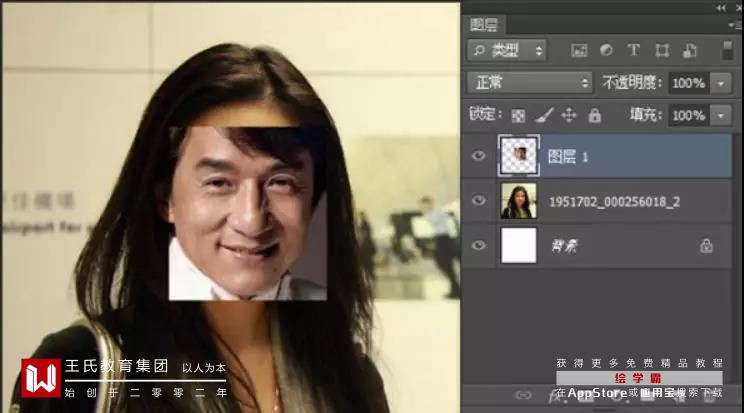This screenshot has height=413, width=744.
Task: Filter for smart objects icon
Action: click(689, 50)
